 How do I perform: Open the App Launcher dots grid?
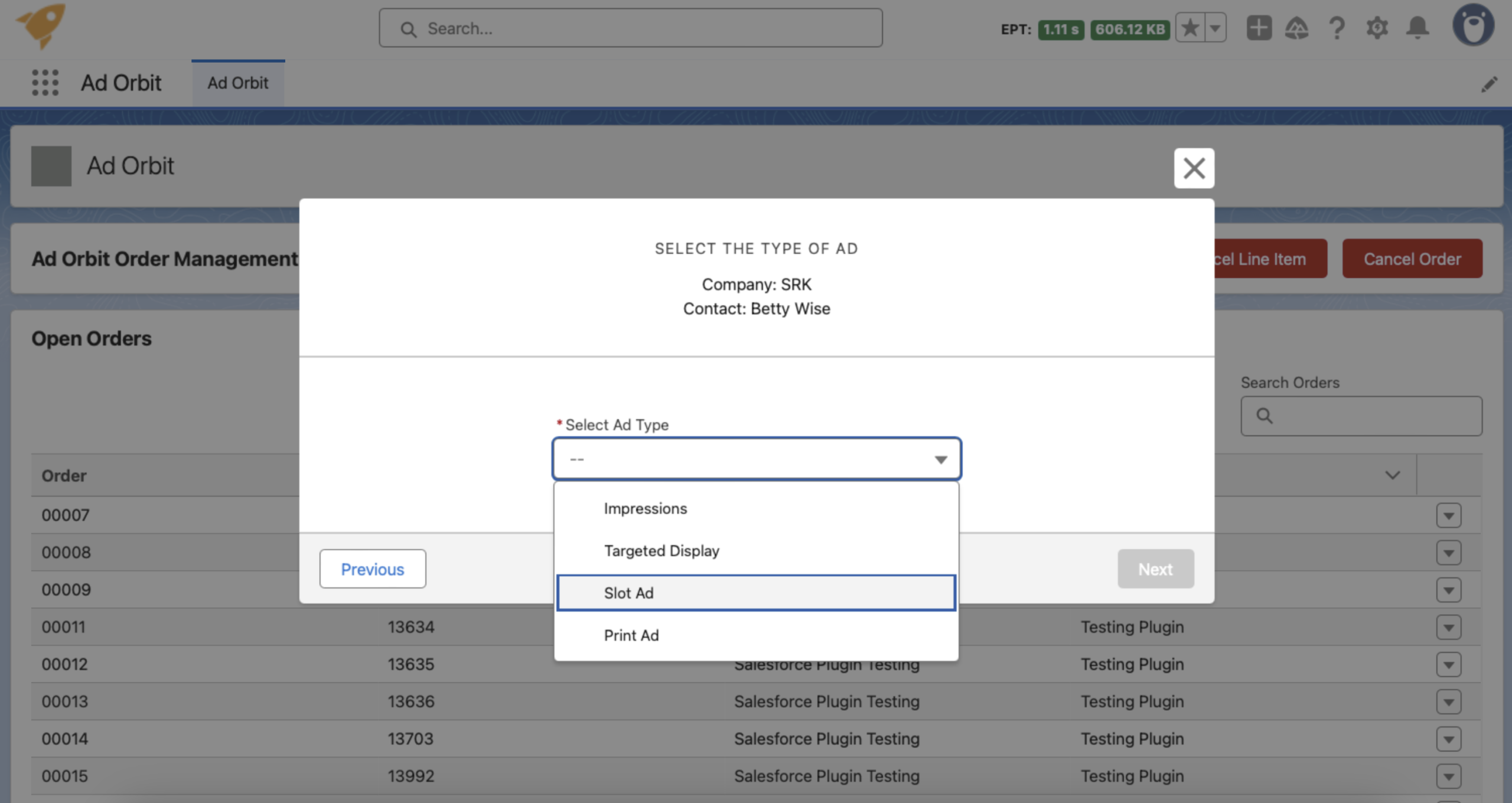click(45, 83)
